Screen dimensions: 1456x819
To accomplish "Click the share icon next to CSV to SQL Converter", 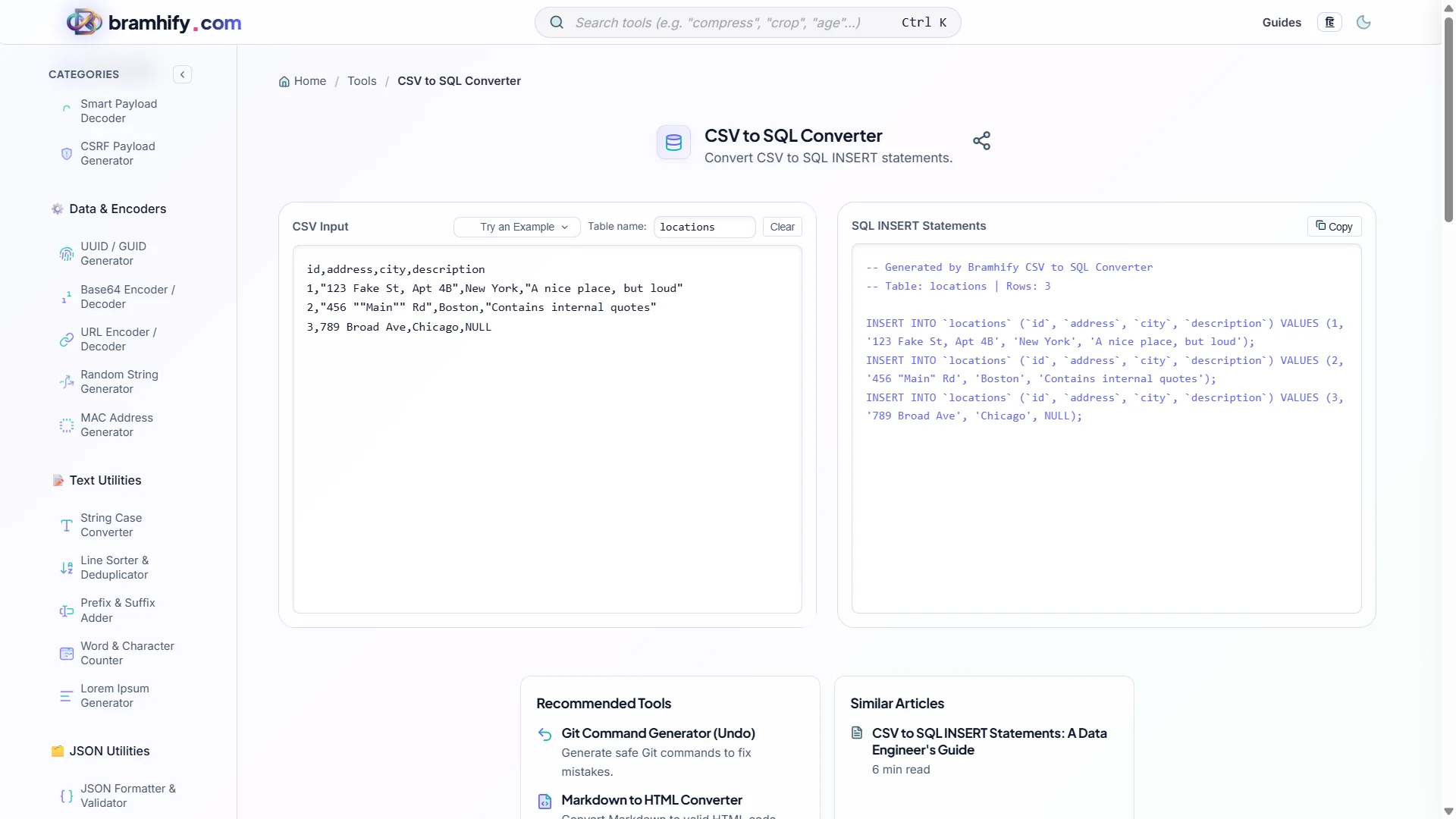I will [981, 141].
